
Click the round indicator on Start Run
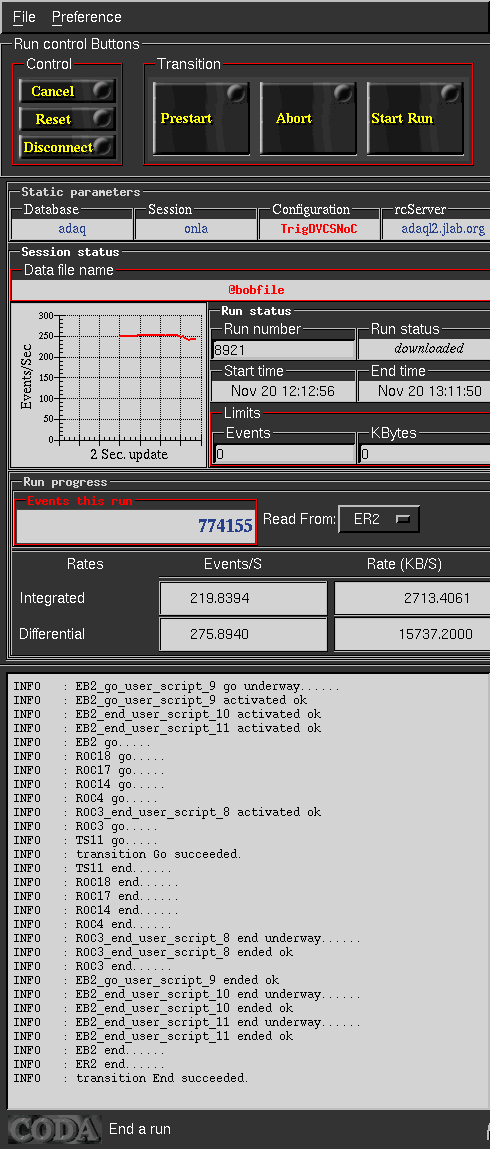[x=450, y=93]
